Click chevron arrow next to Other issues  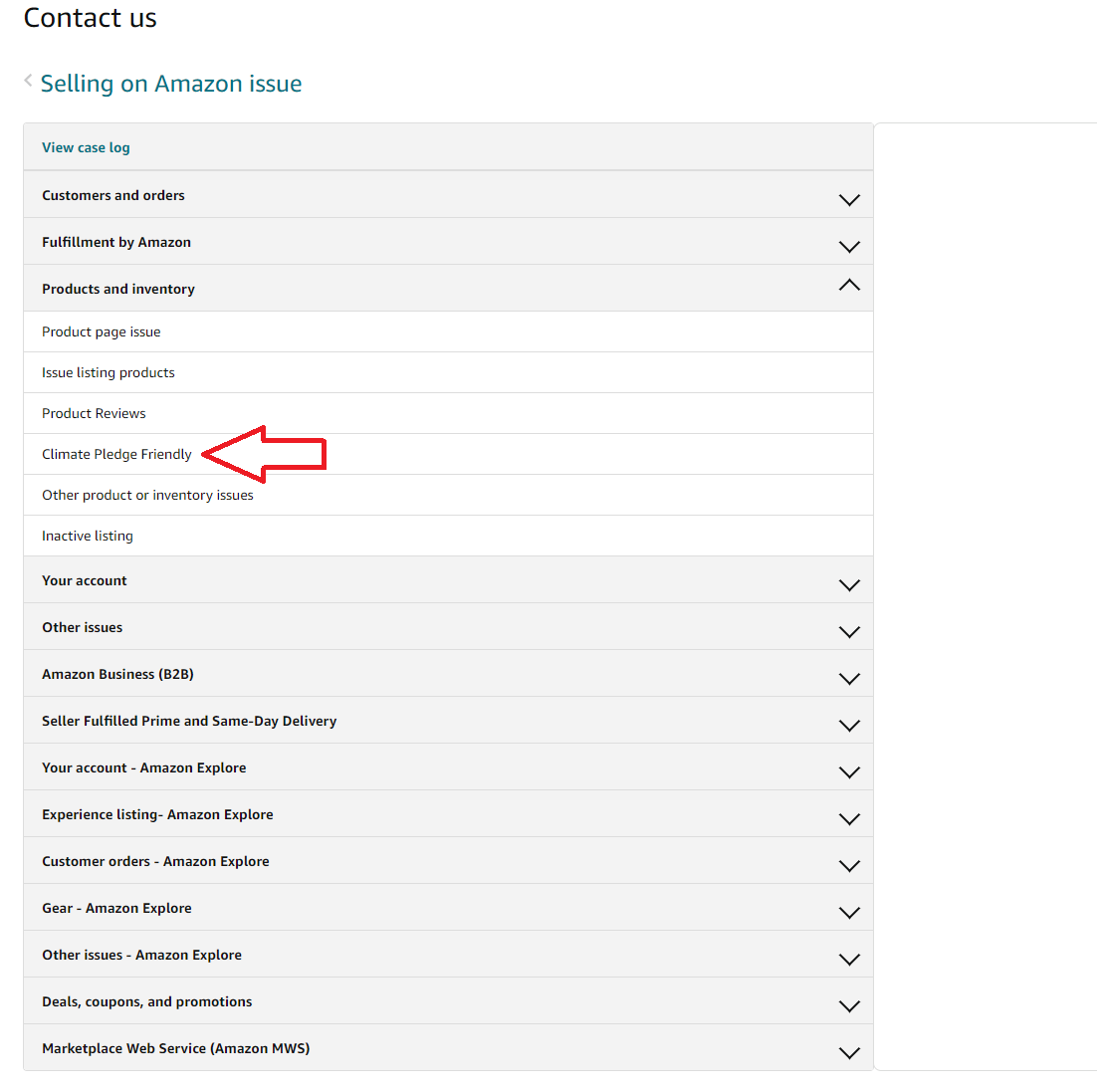pos(848,631)
